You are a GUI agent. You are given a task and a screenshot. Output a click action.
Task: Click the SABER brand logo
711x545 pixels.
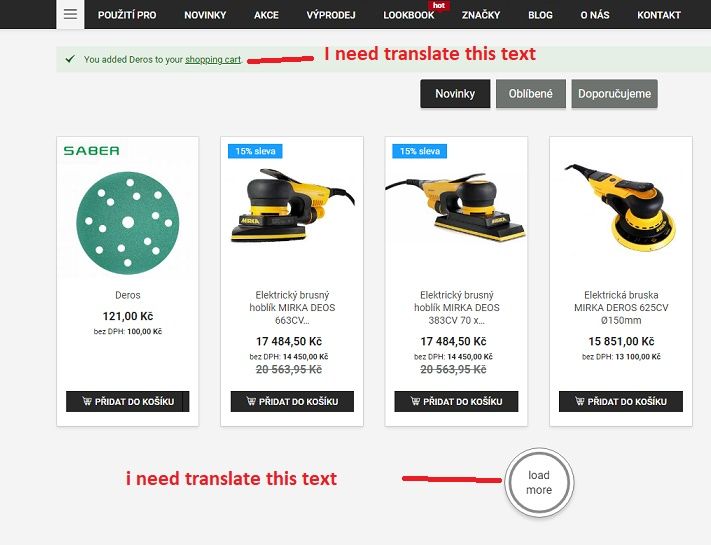[92, 151]
